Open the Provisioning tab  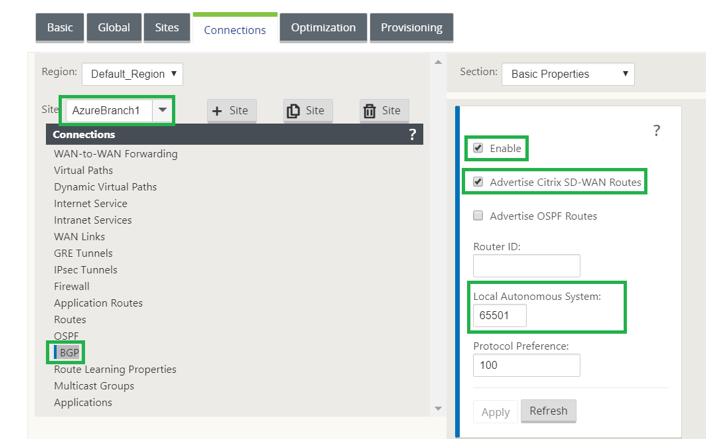(412, 27)
